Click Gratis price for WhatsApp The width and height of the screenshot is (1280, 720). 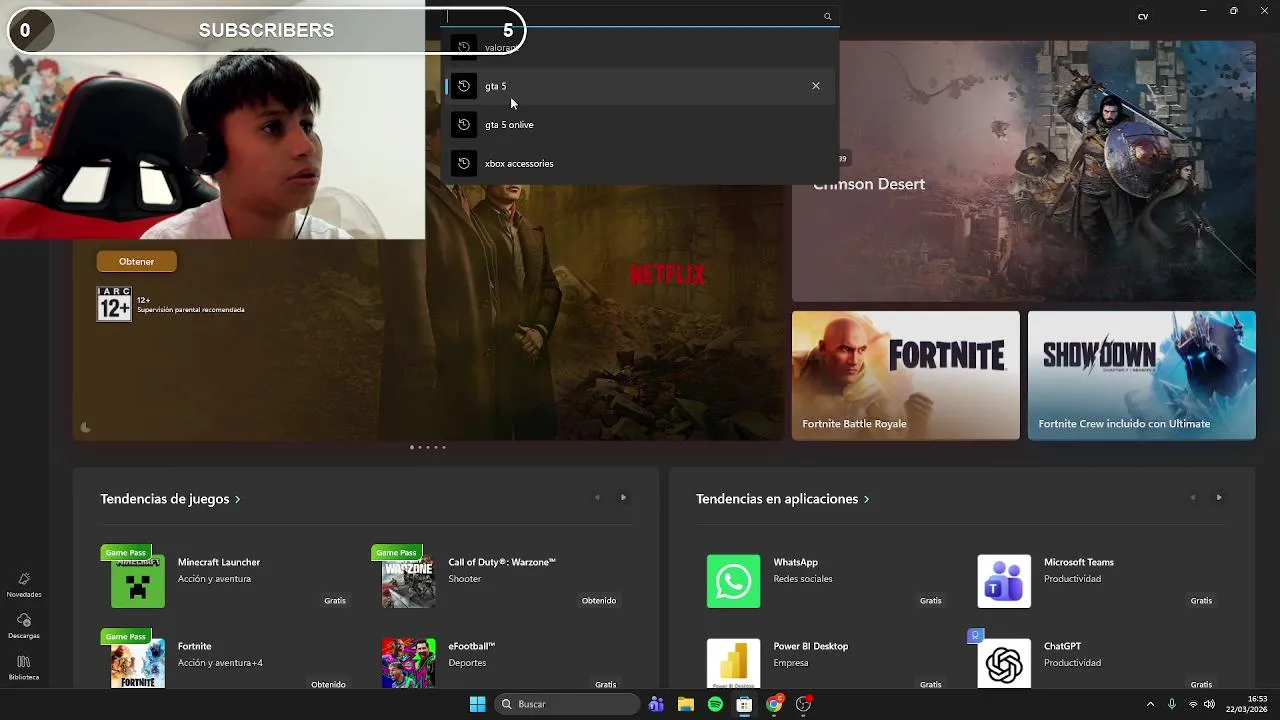pos(931,601)
